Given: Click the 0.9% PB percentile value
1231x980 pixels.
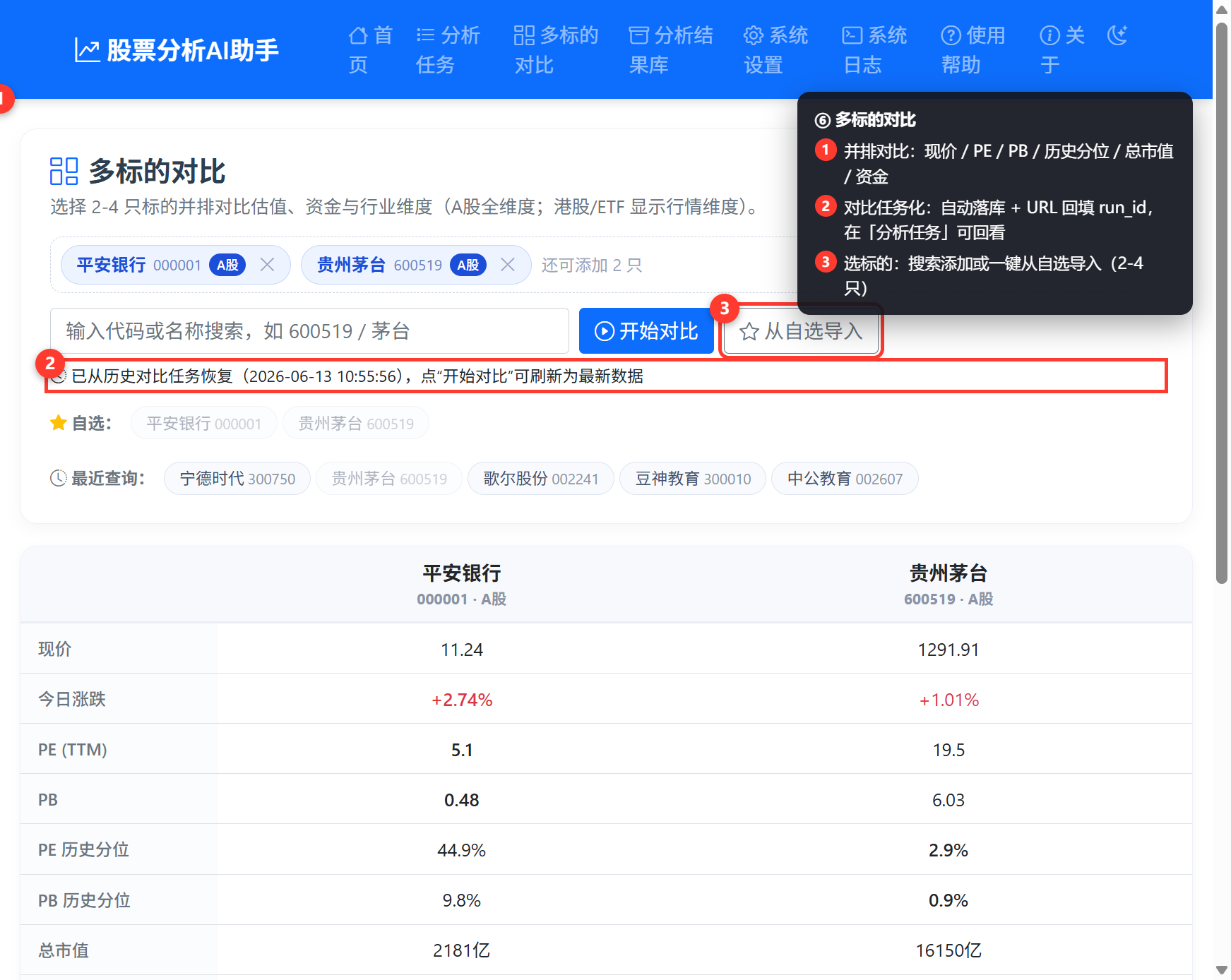Looking at the screenshot, I should click(x=948, y=900).
